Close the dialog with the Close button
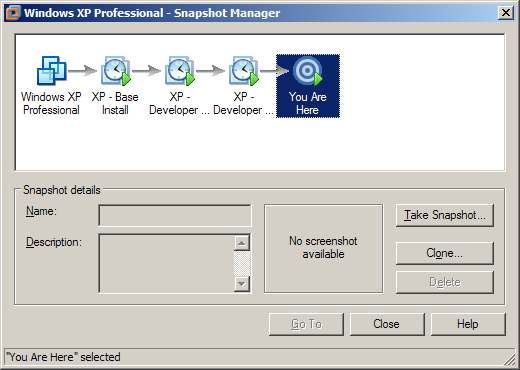The width and height of the screenshot is (520, 370). pyautogui.click(x=387, y=324)
